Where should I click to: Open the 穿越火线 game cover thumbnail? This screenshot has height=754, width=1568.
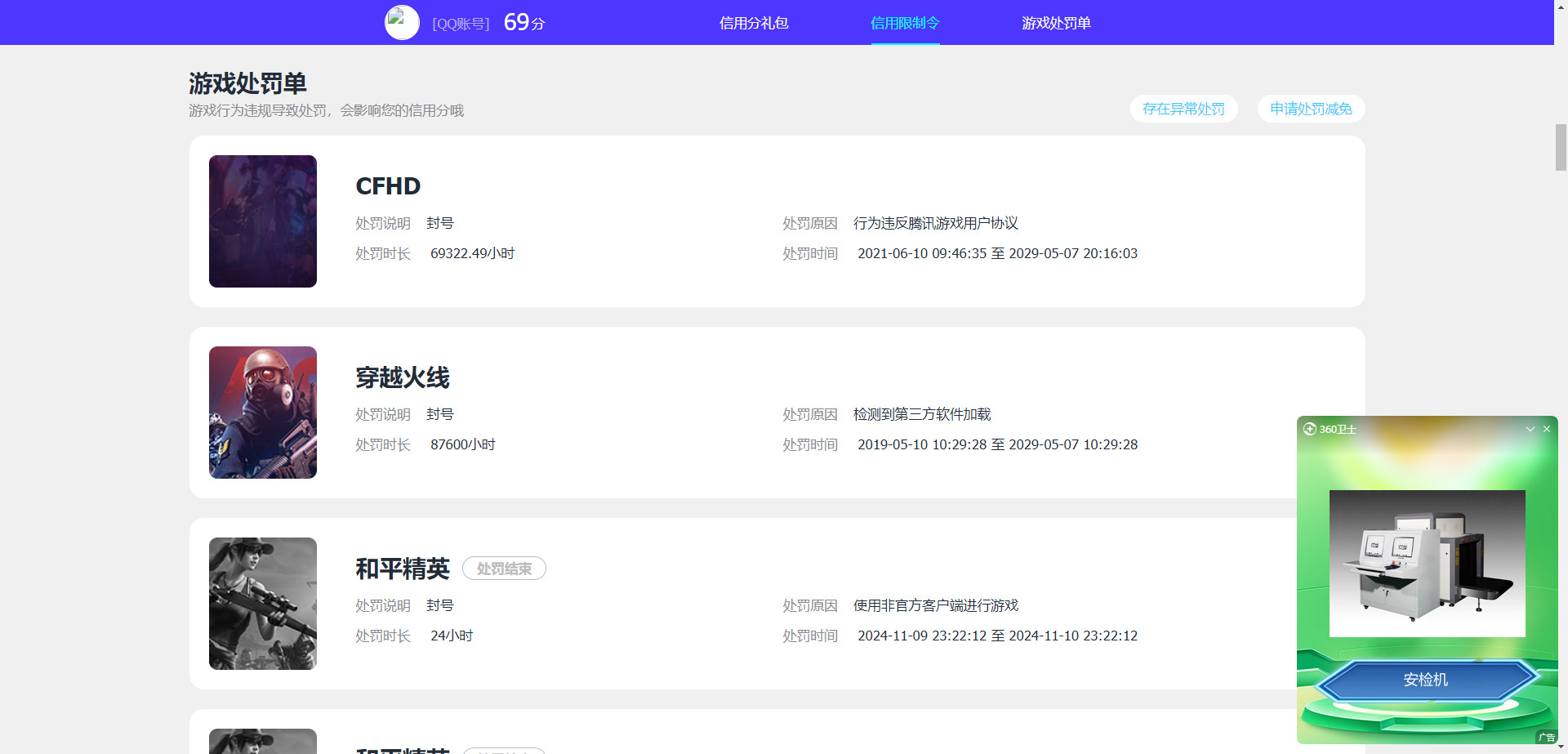tap(263, 413)
